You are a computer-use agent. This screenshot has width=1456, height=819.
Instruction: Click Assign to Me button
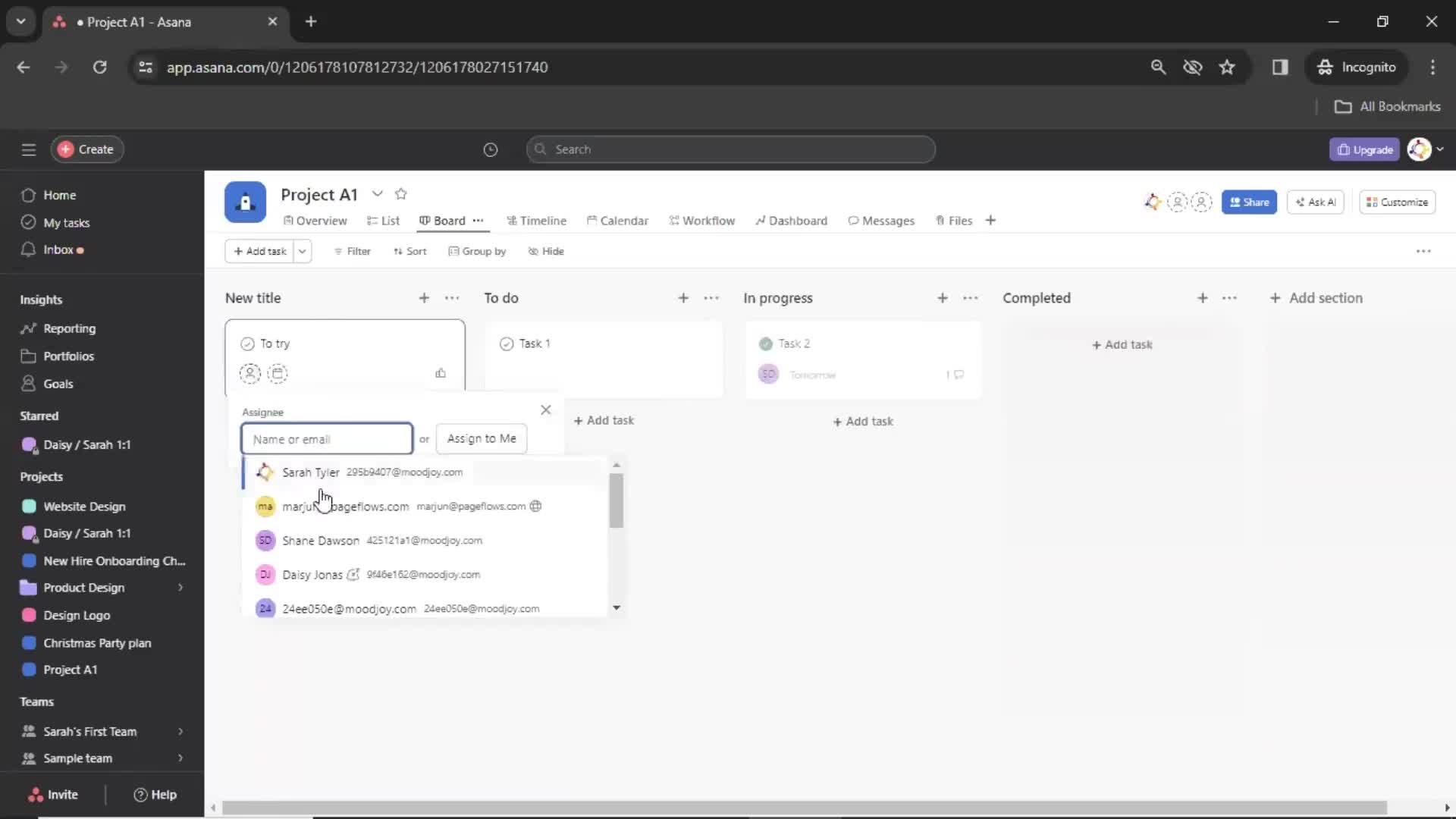pos(481,438)
